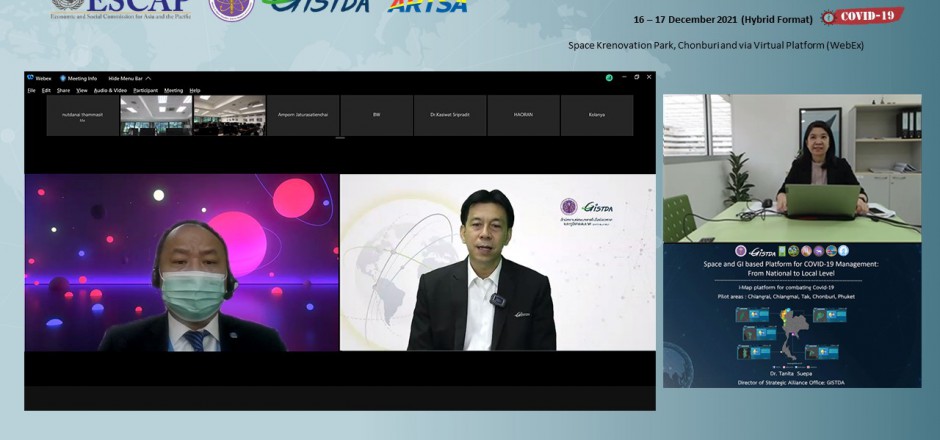Select the BW participant tile
940x440 pixels.
(376, 115)
